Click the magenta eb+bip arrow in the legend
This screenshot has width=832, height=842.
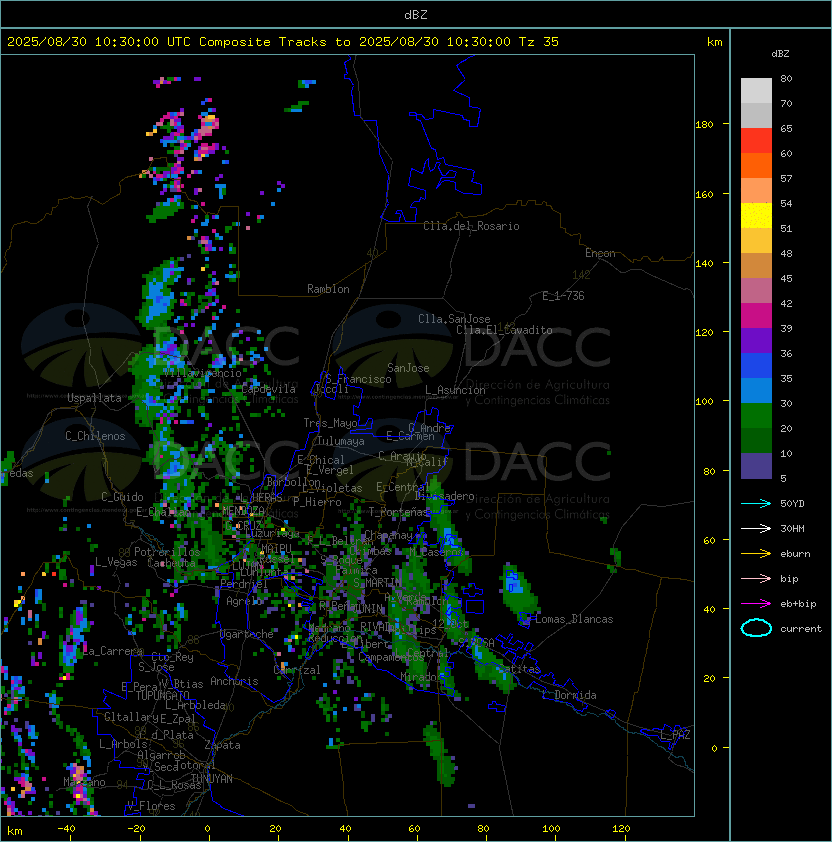coord(756,604)
